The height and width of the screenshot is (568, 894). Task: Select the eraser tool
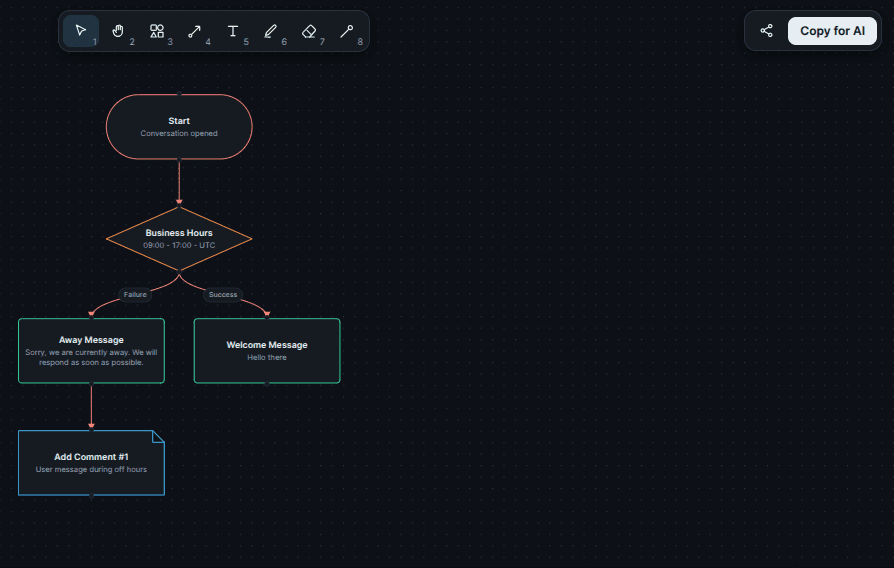point(309,31)
